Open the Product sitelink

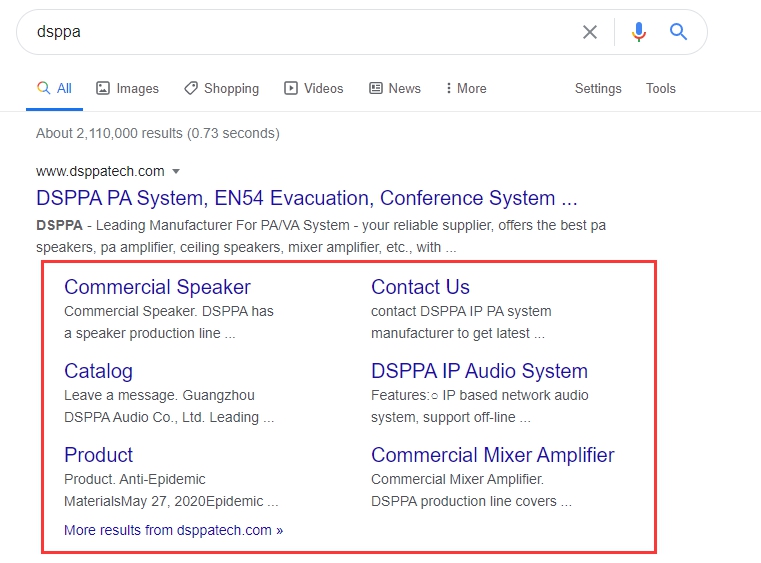pos(99,455)
